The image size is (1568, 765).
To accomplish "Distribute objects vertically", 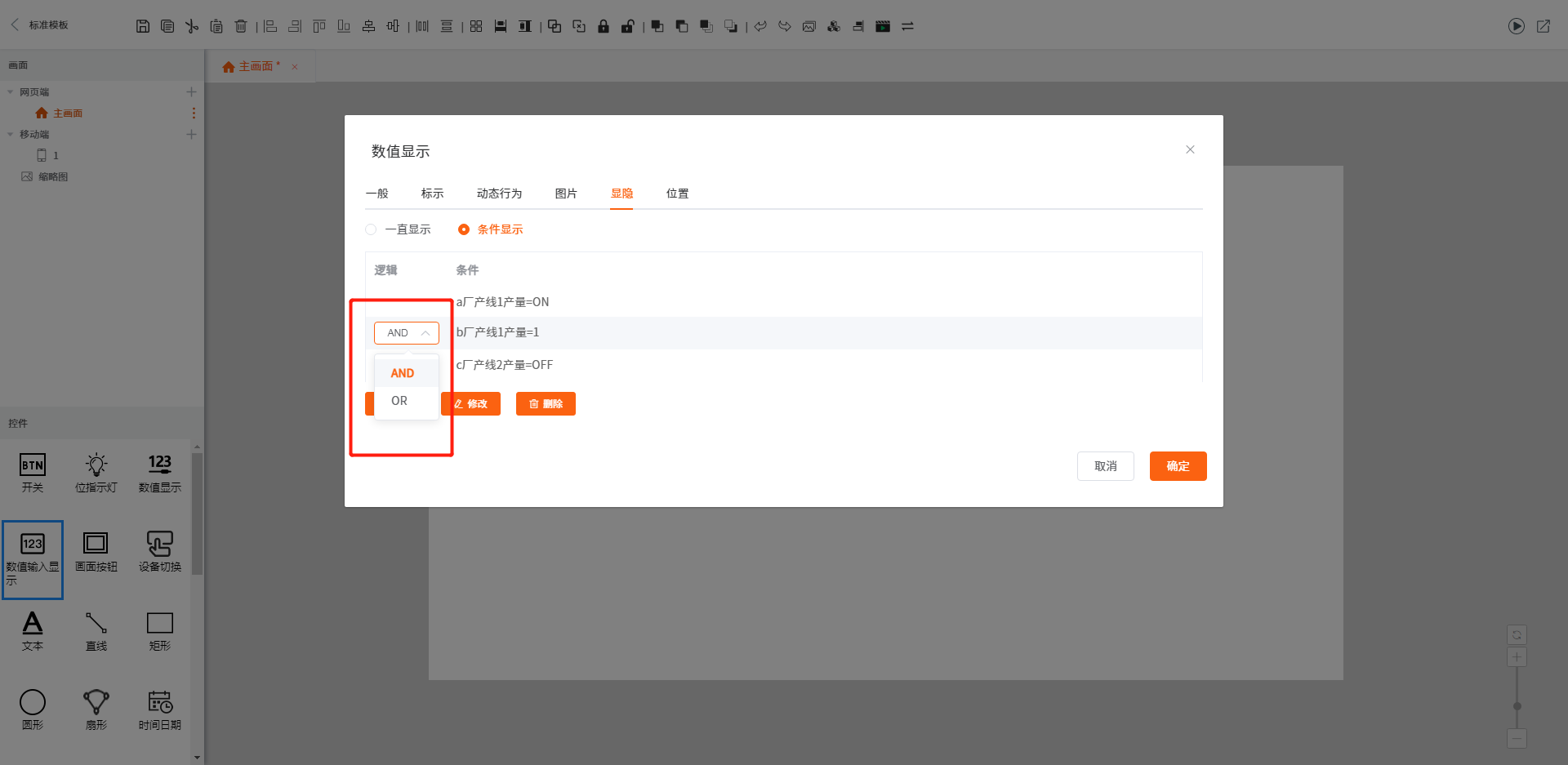I will 447,26.
